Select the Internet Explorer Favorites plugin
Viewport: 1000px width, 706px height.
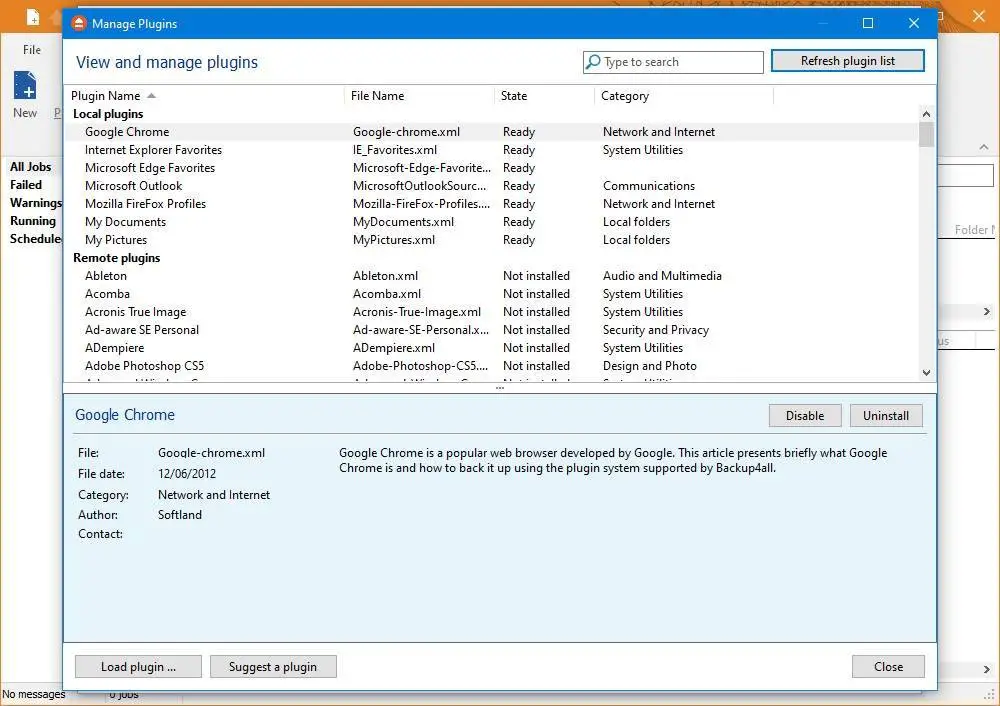[x=492, y=150]
